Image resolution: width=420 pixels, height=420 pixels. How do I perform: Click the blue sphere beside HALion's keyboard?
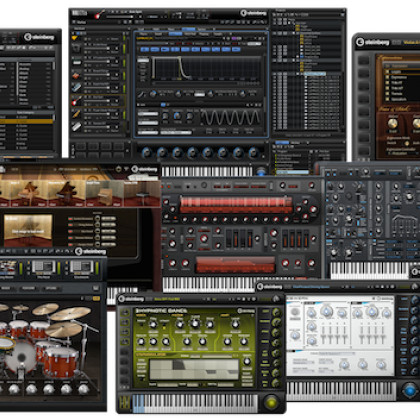[x=262, y=171]
